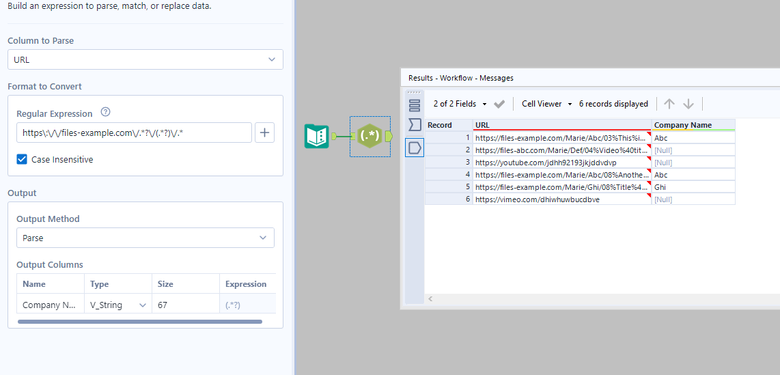Viewport: 780px width, 375px height.
Task: Select the files-abc.com URL cell
Action: click(x=562, y=150)
